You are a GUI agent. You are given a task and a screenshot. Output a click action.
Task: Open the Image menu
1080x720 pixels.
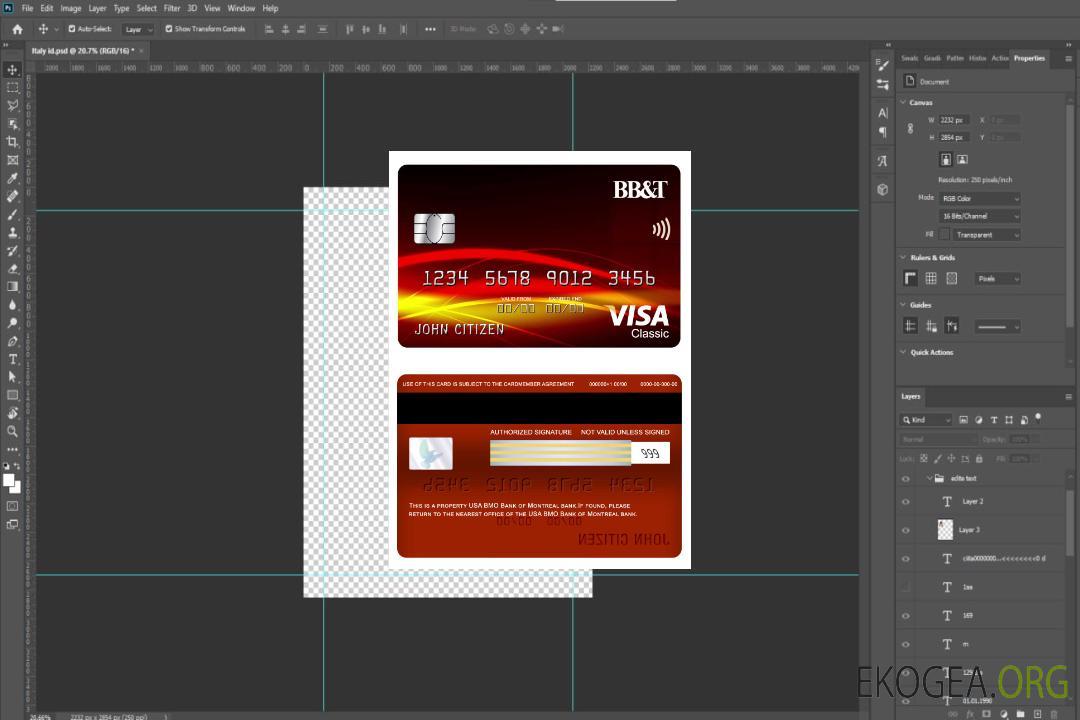pyautogui.click(x=70, y=8)
